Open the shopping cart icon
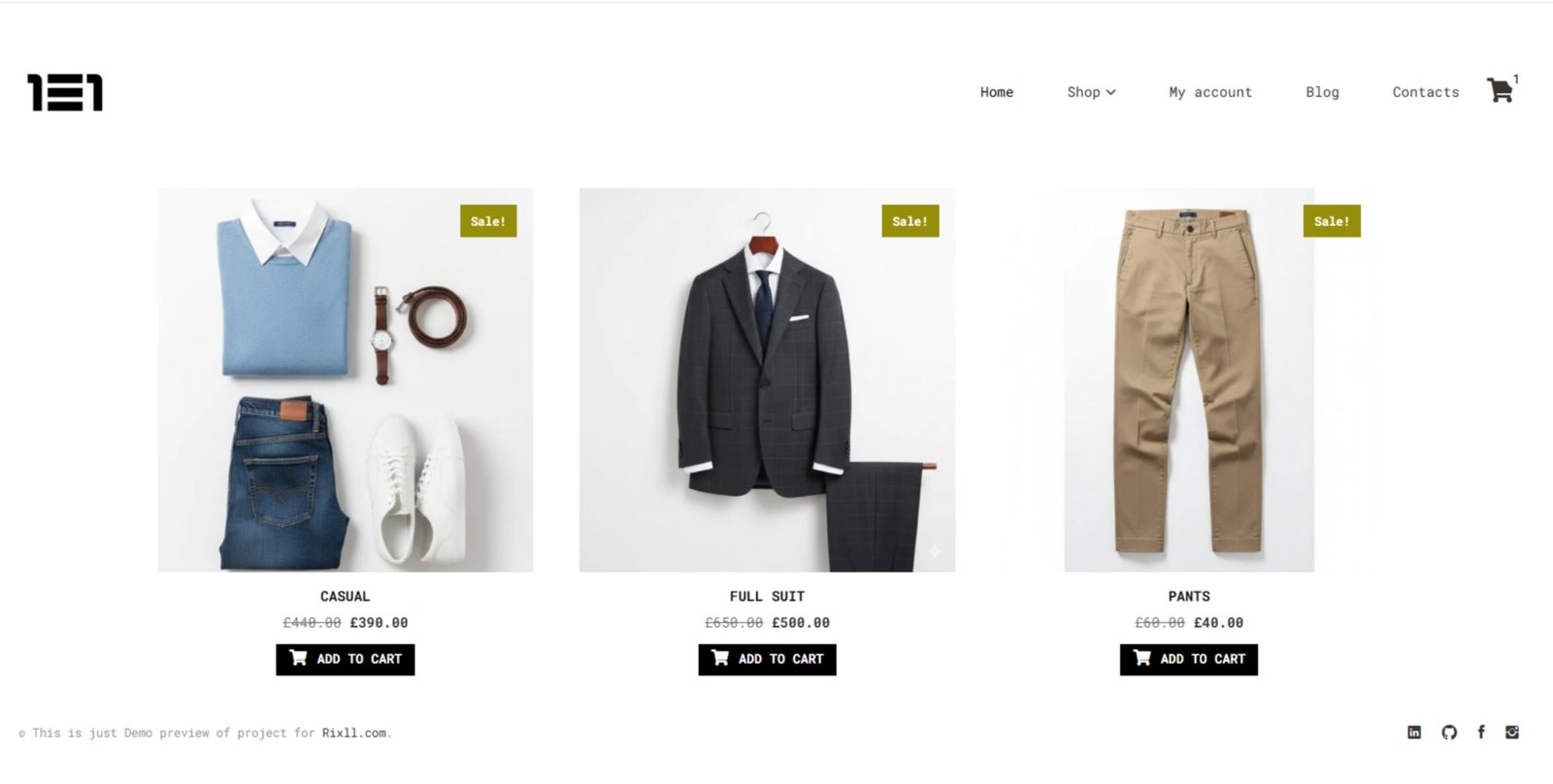 (1500, 90)
